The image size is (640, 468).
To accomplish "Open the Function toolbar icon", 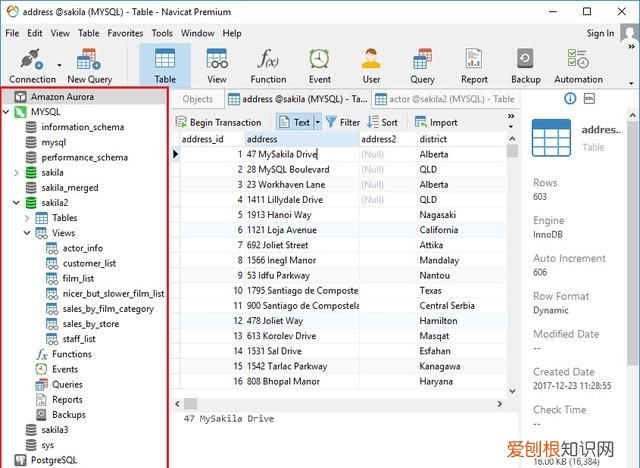I will click(268, 63).
